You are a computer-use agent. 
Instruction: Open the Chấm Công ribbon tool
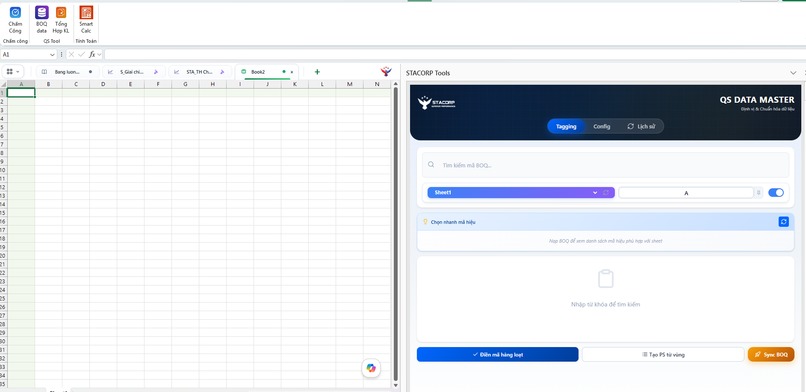coord(15,20)
